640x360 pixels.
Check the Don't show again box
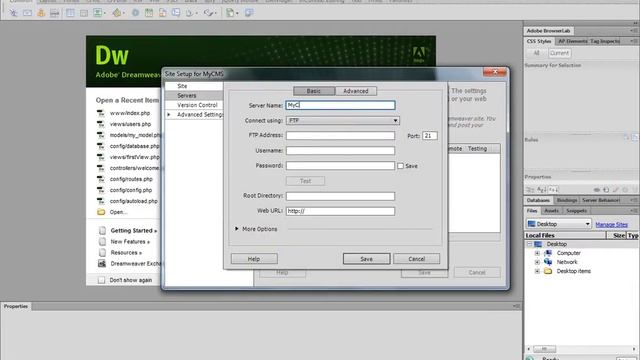click(101, 280)
